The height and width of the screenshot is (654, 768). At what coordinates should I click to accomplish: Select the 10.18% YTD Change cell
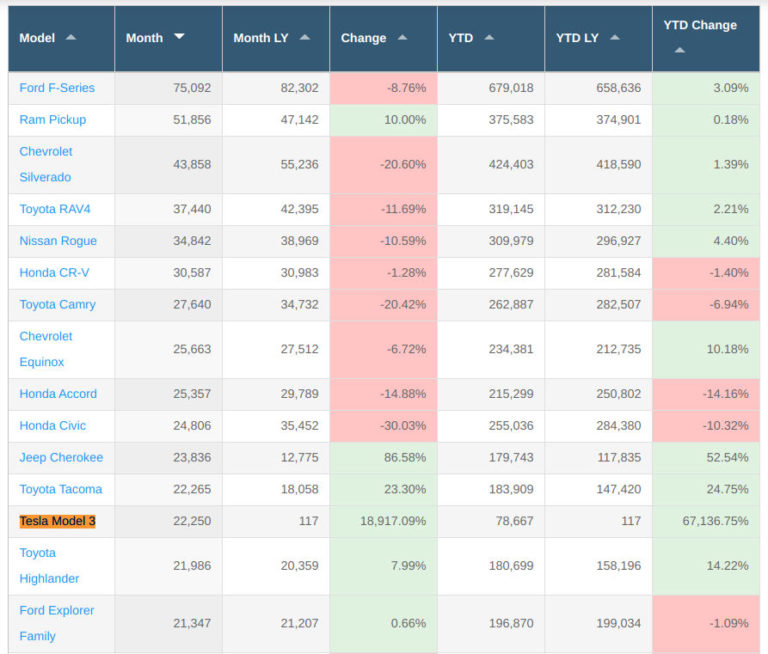coord(706,349)
